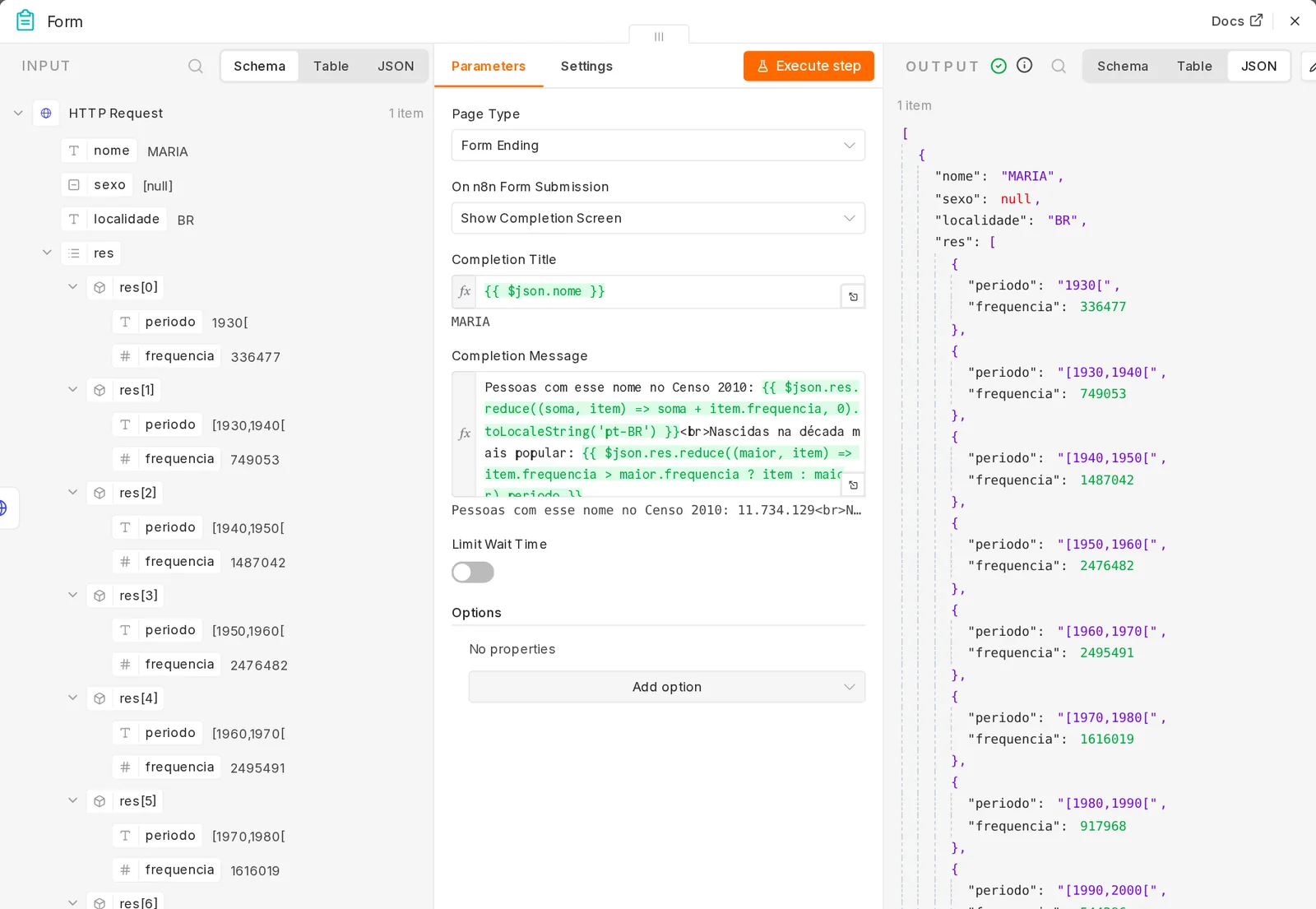1316x909 pixels.
Task: Click the nome text type icon
Action: (x=74, y=151)
